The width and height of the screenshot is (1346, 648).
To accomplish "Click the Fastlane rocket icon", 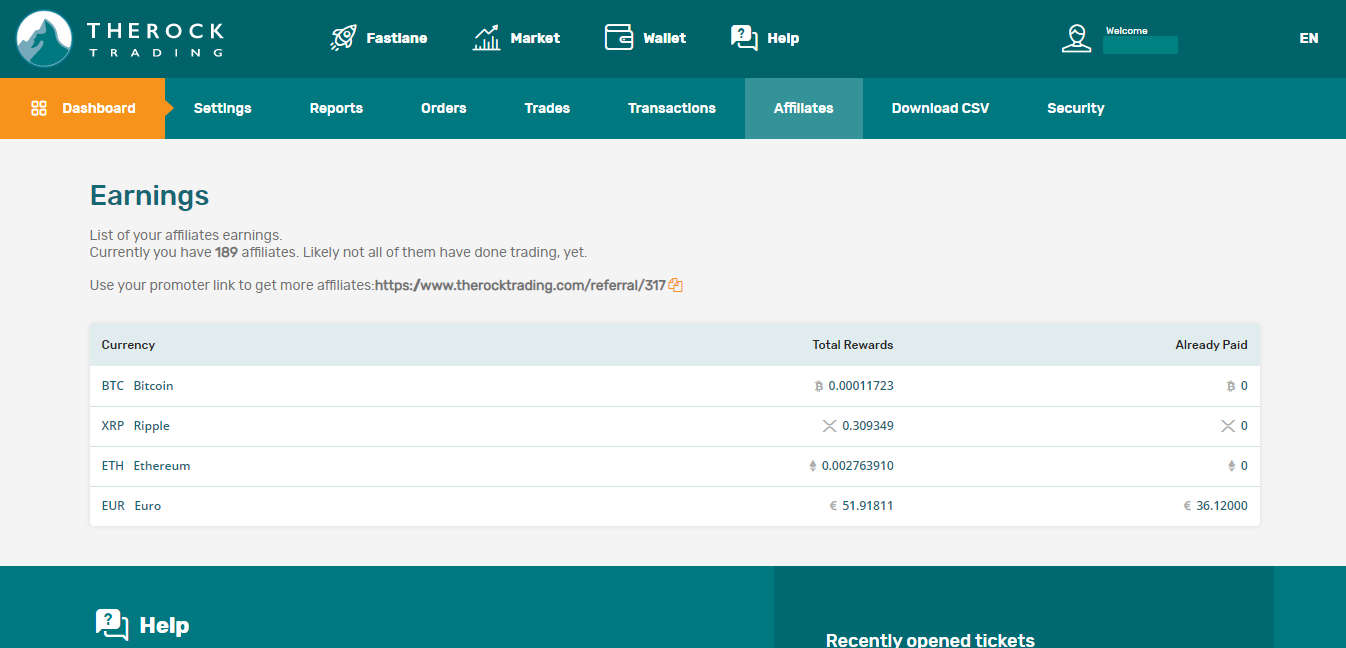I will pyautogui.click(x=343, y=38).
